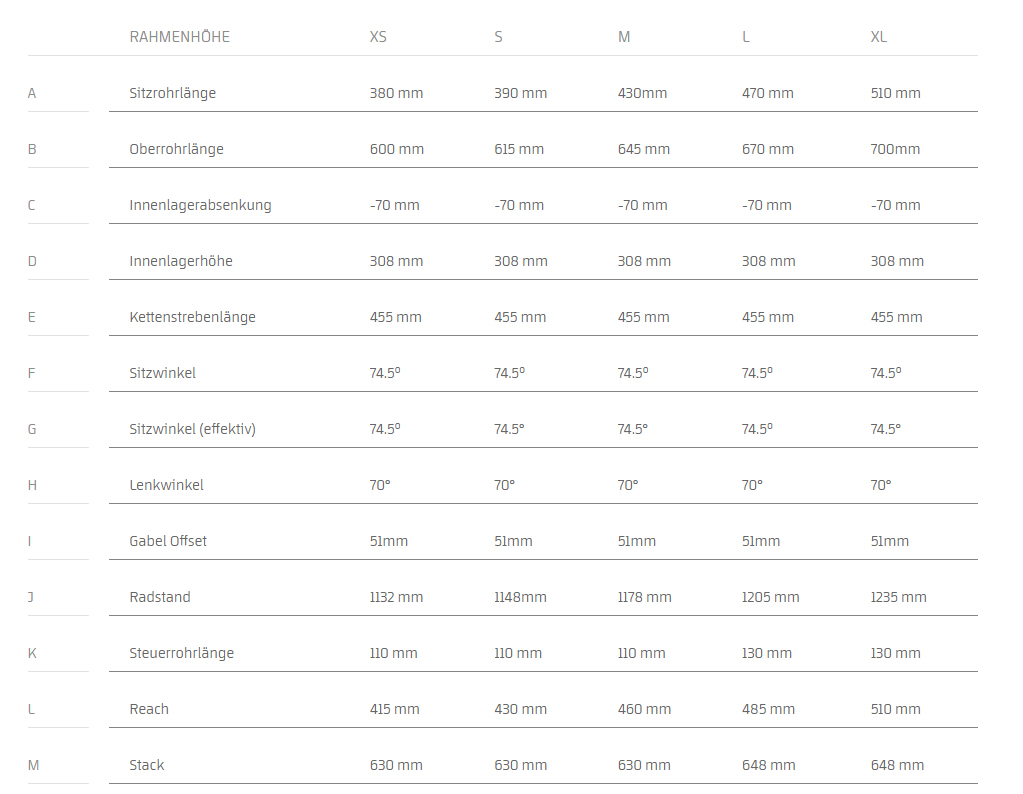1023x794 pixels.
Task: Click the 645 mm Oberrohrlänge value
Action: 644,149
